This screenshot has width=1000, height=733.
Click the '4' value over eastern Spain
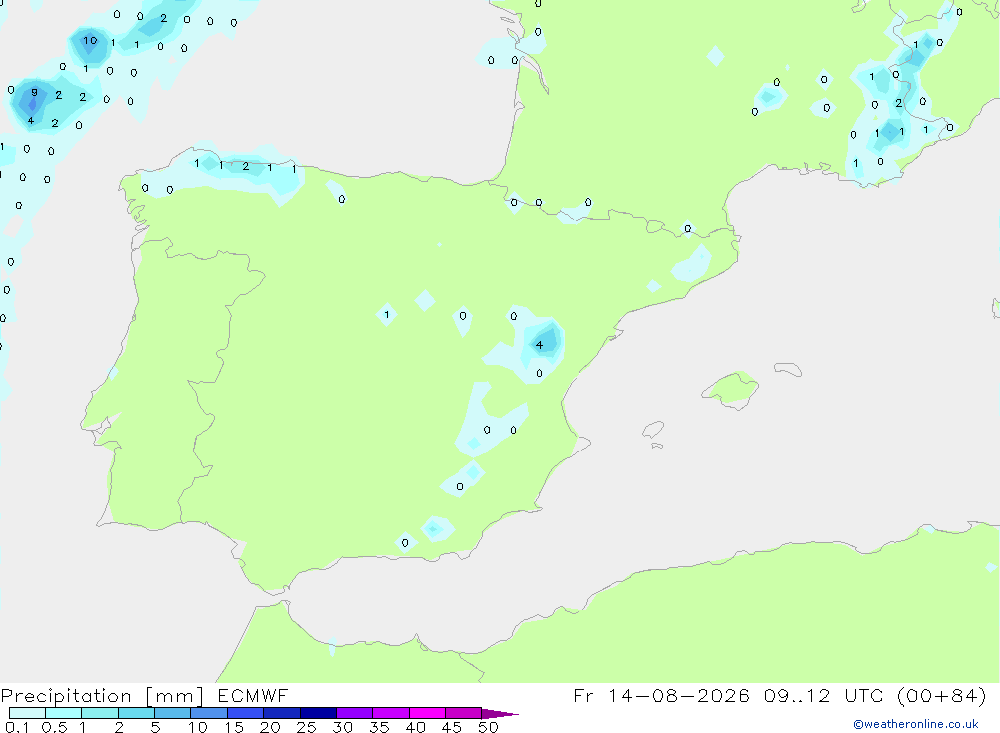[540, 345]
